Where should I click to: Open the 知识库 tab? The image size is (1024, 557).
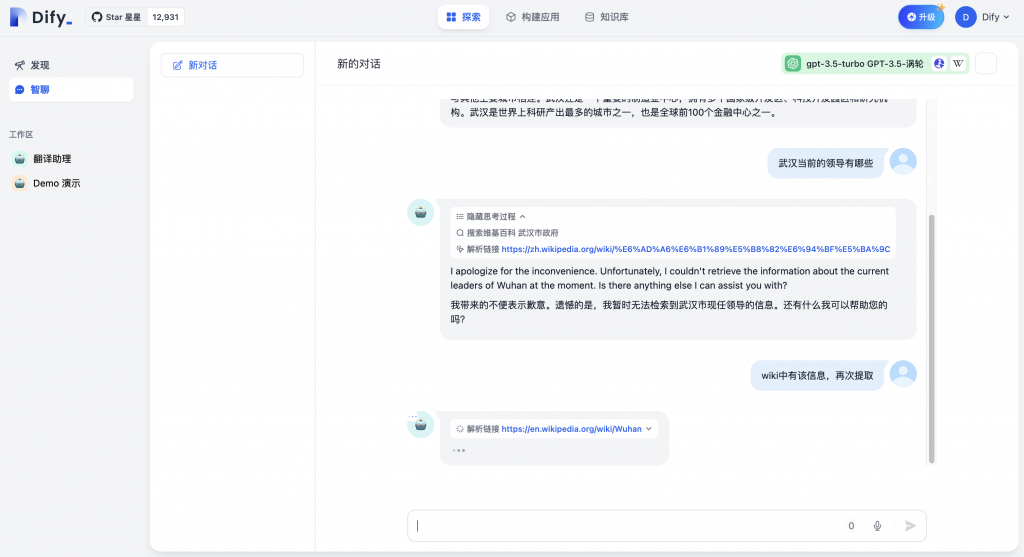tap(606, 17)
